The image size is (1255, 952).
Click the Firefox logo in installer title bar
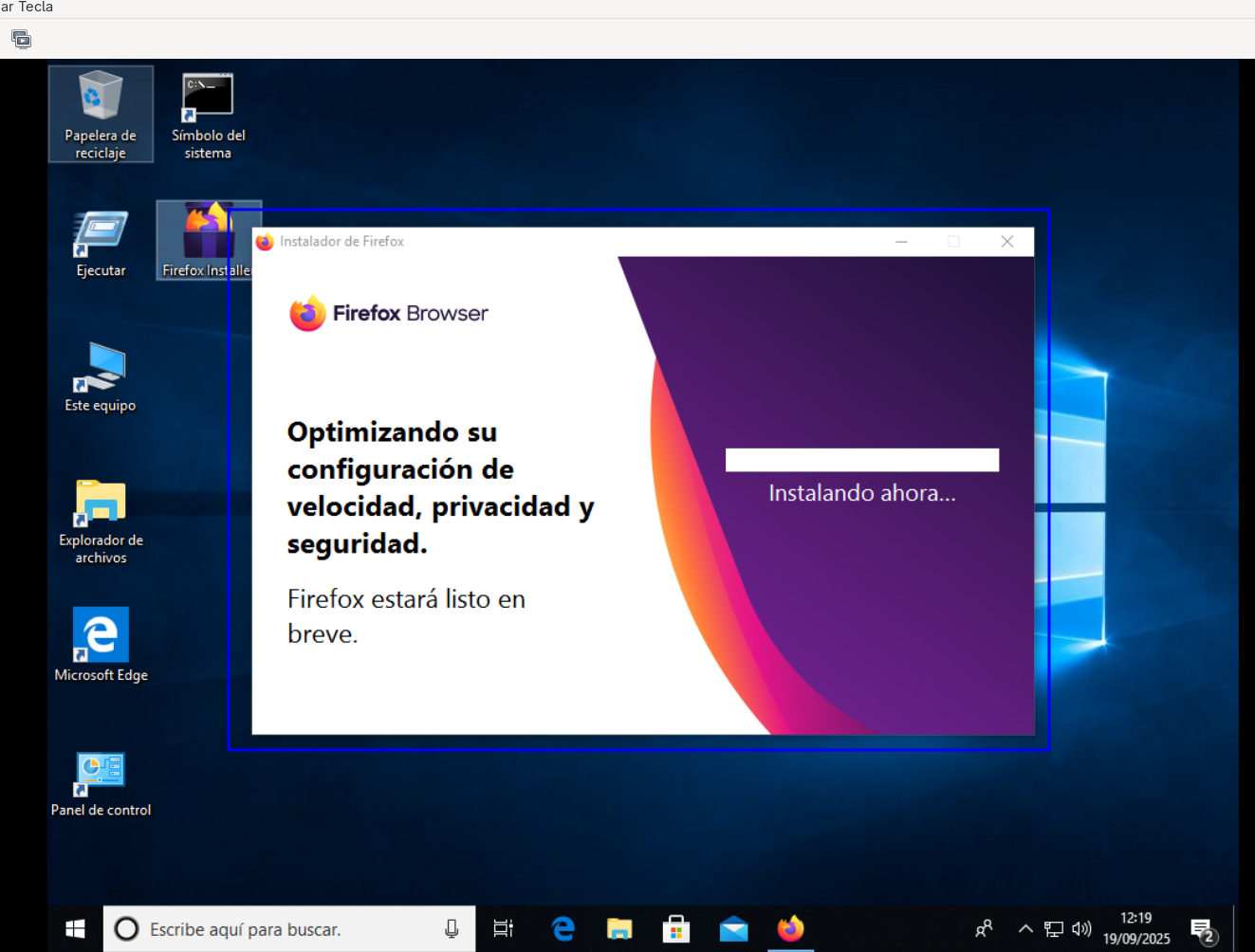(265, 242)
